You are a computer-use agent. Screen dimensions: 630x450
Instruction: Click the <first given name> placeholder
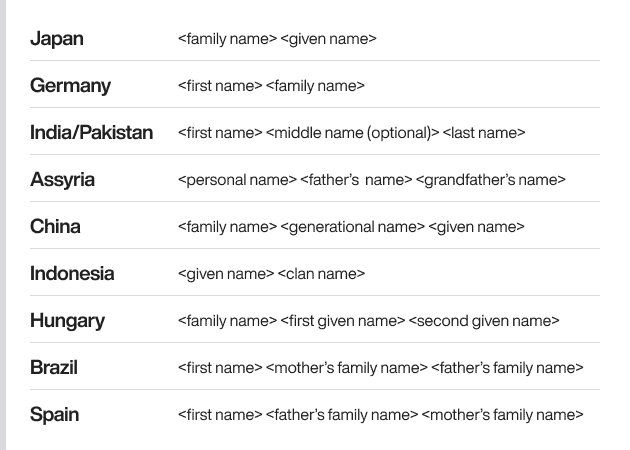[343, 321]
